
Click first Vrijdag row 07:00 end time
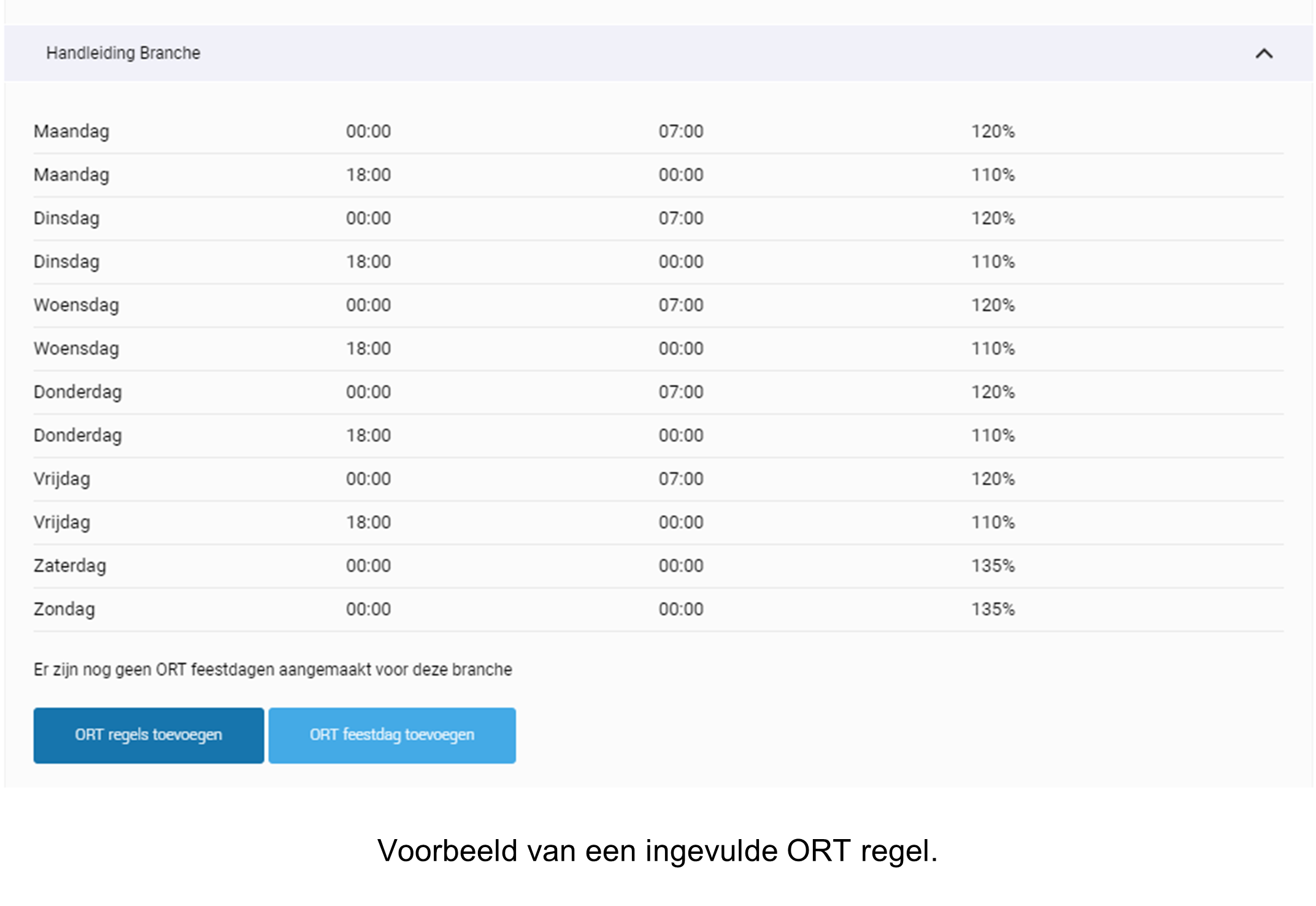tap(680, 479)
